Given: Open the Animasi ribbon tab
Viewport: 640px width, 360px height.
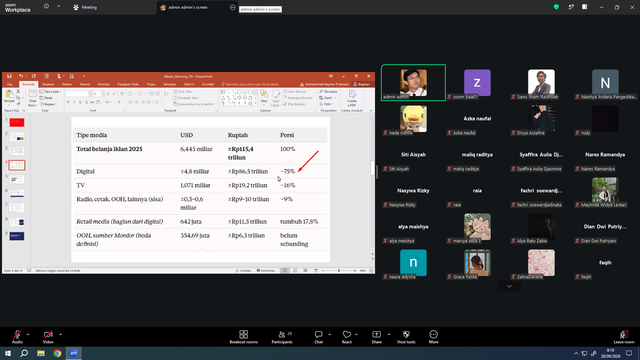Looking at the screenshot, I should point(104,84).
